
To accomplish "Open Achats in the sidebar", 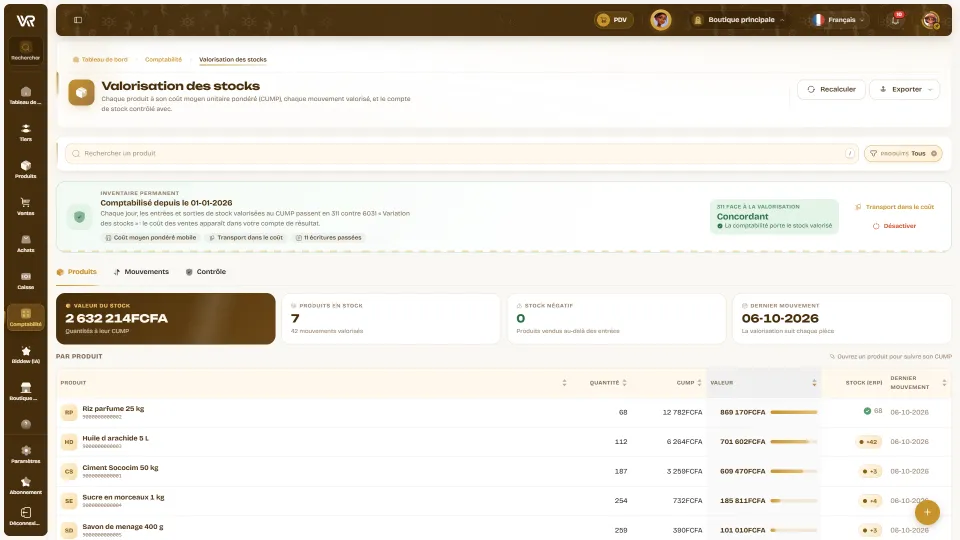I will tap(25, 243).
